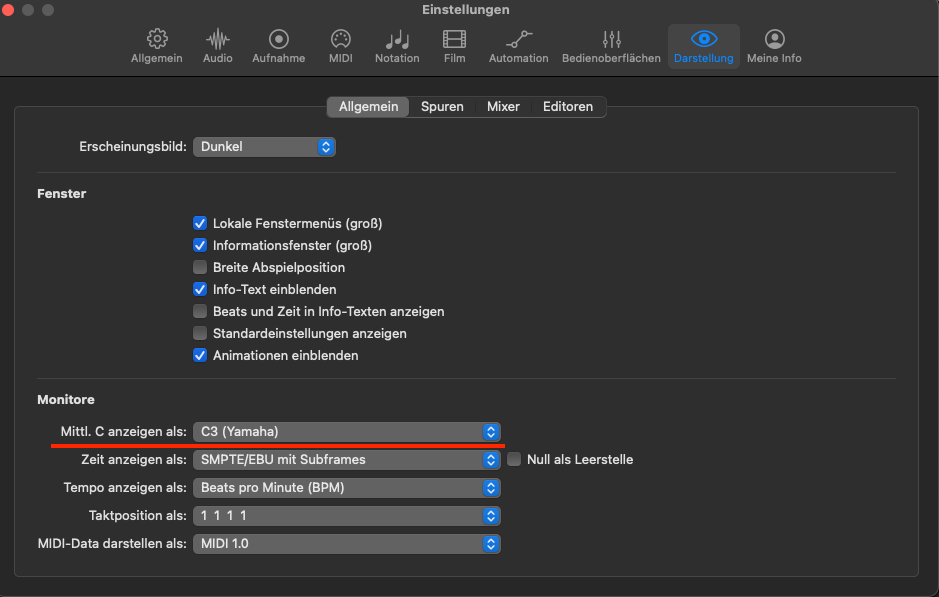Viewport: 939px width, 597px height.
Task: Open the Film settings pane
Action: (454, 46)
